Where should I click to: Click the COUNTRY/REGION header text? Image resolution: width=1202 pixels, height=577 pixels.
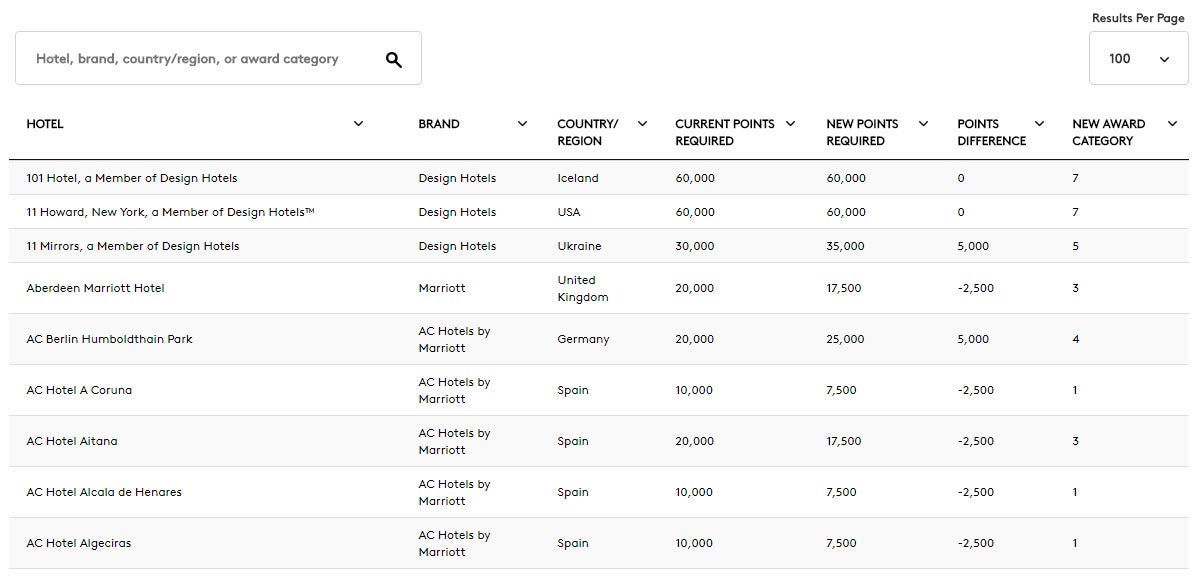[x=587, y=132]
